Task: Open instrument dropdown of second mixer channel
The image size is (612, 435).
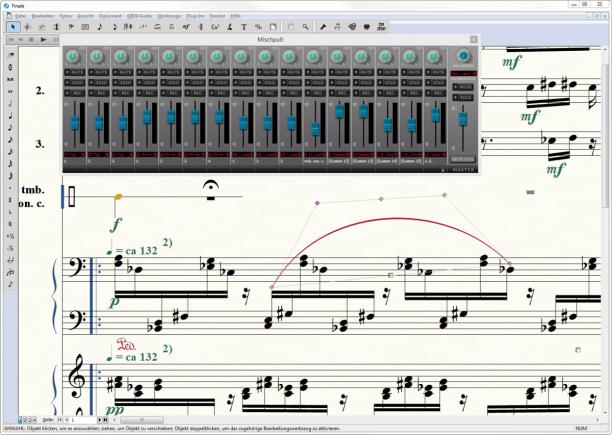Action: tap(99, 154)
